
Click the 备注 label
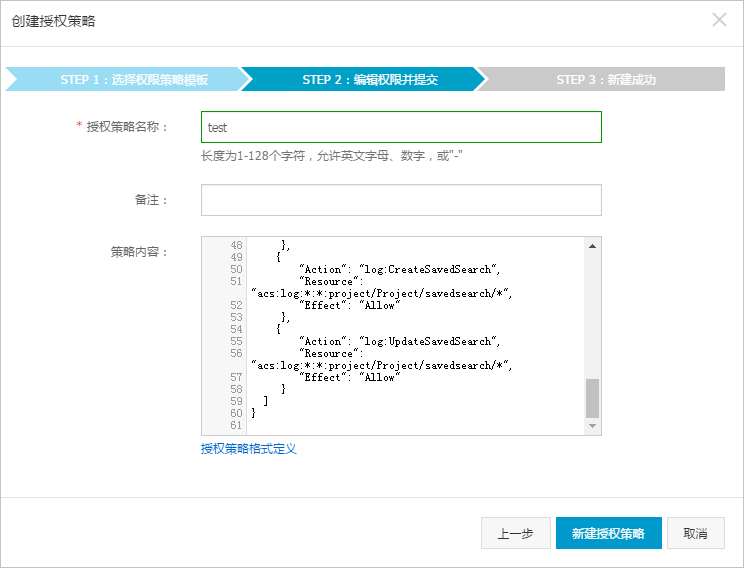point(151,200)
